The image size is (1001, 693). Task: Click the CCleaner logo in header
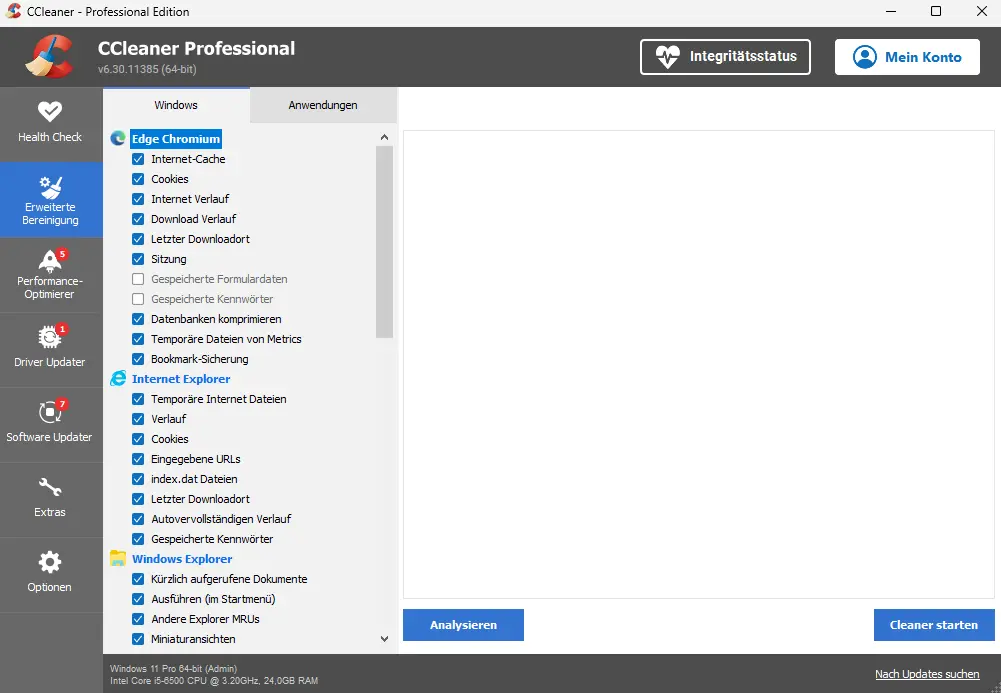tap(50, 57)
